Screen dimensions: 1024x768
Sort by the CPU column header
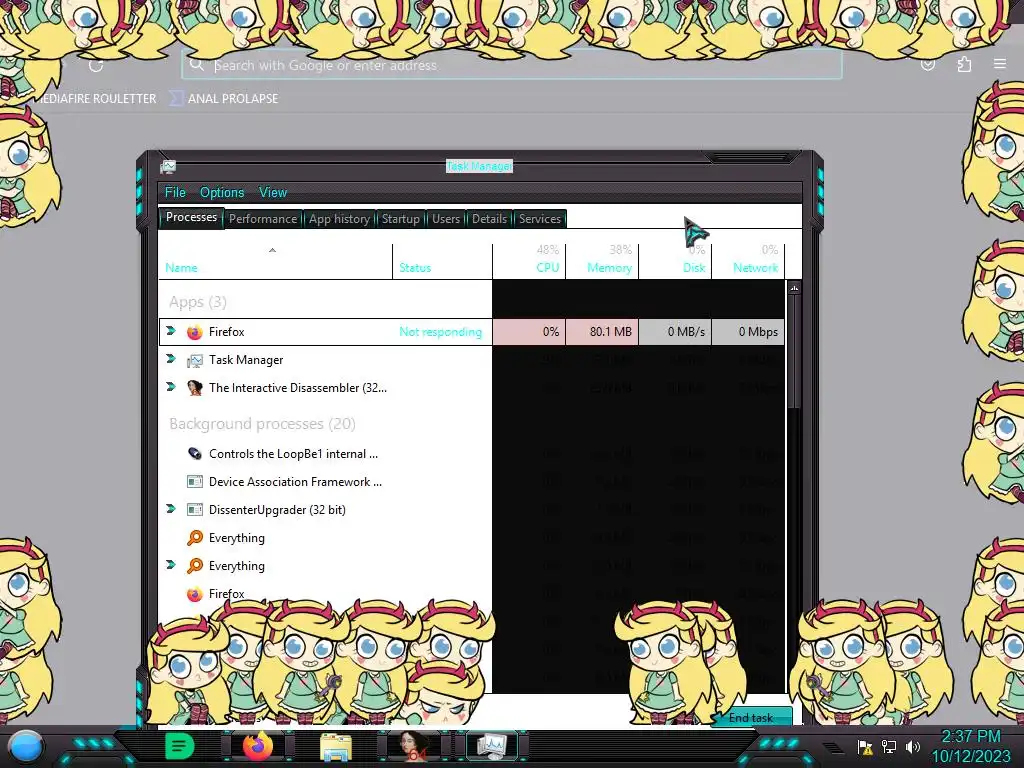pyautogui.click(x=529, y=261)
